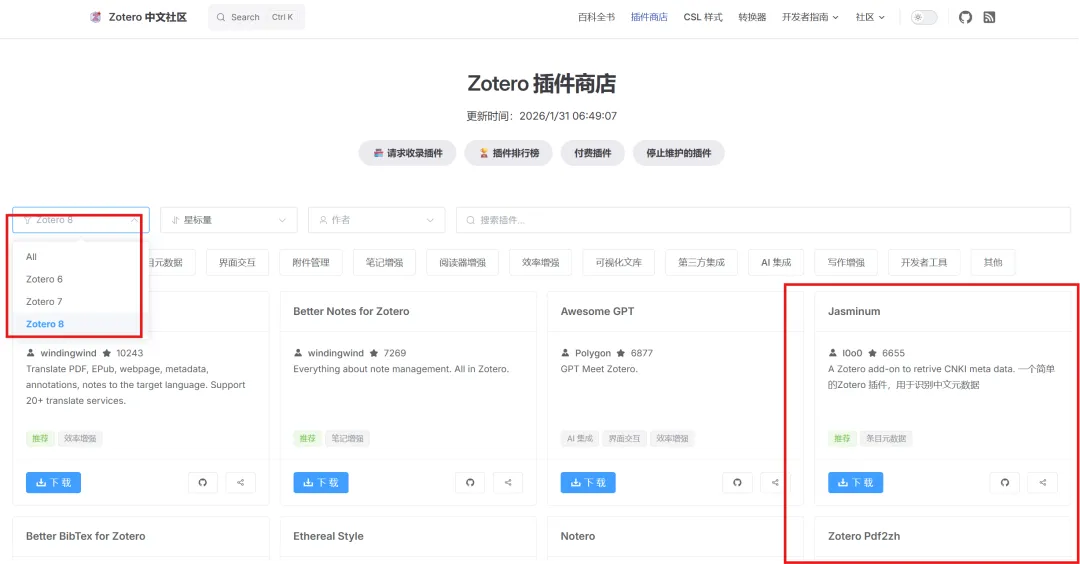Filter by 笔记增强 category tag

point(384,262)
